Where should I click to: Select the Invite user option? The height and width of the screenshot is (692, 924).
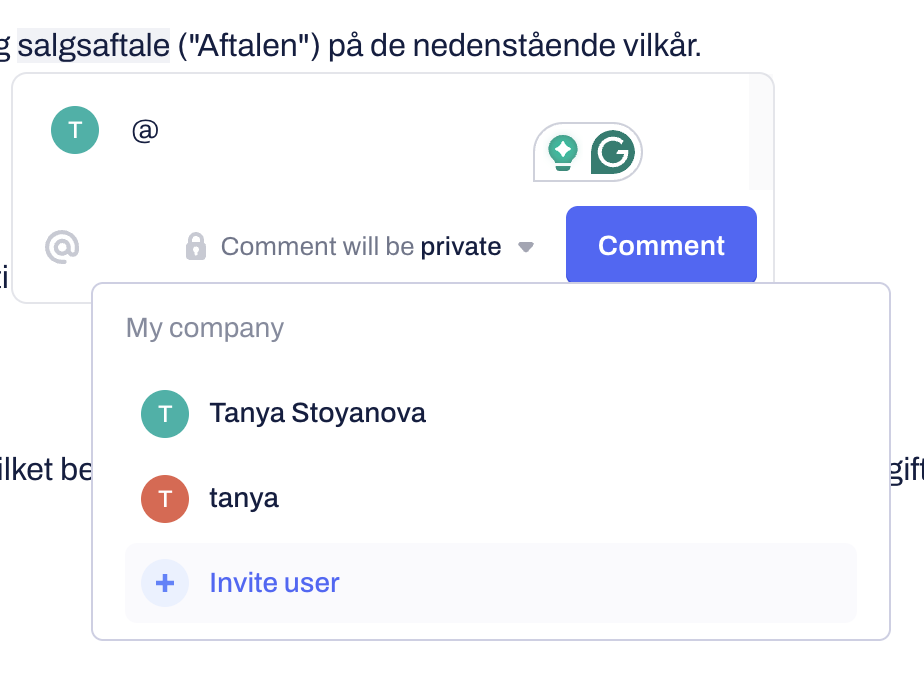click(490, 583)
